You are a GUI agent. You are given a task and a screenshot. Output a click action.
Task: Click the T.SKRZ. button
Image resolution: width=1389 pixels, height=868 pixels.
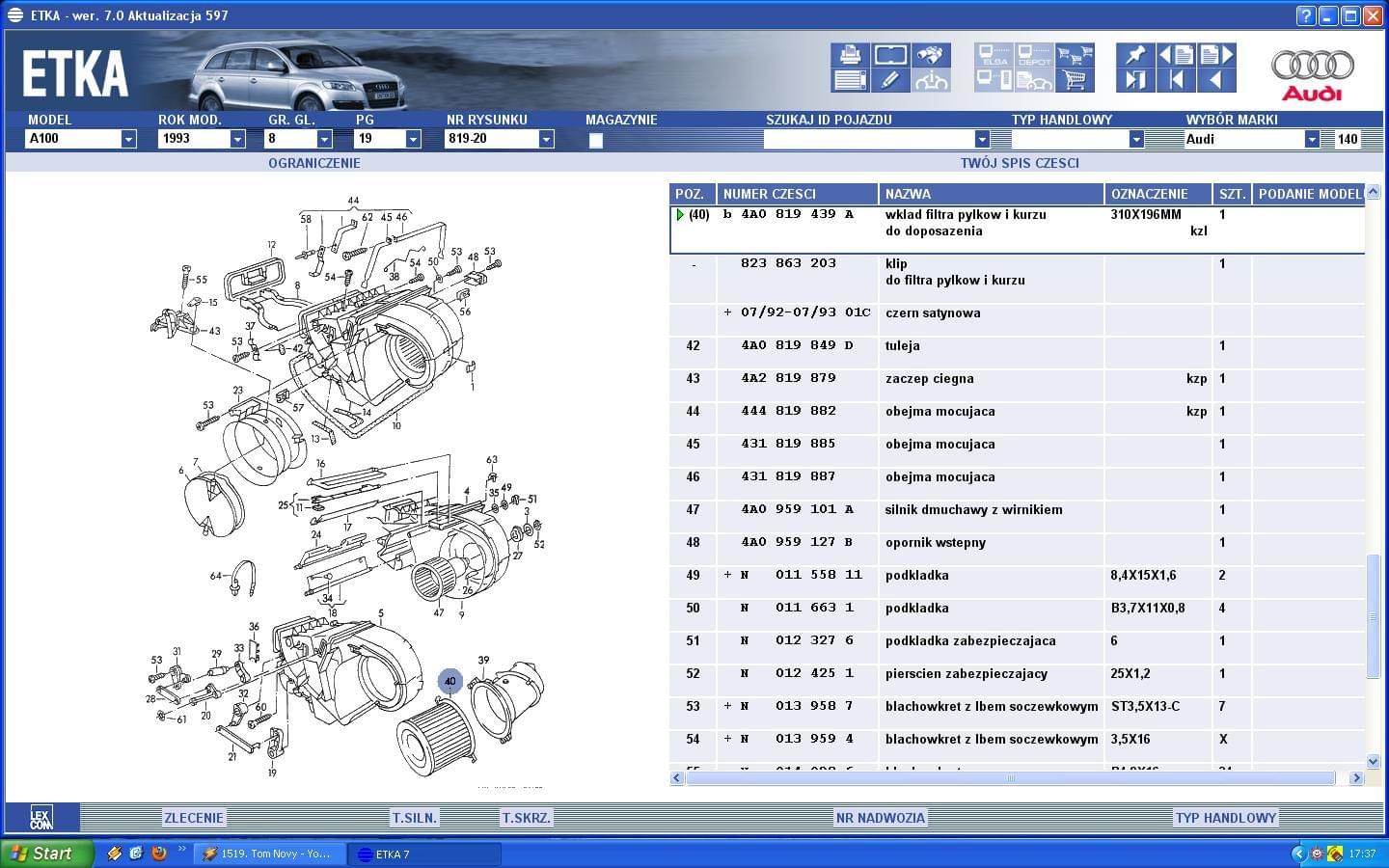point(527,818)
